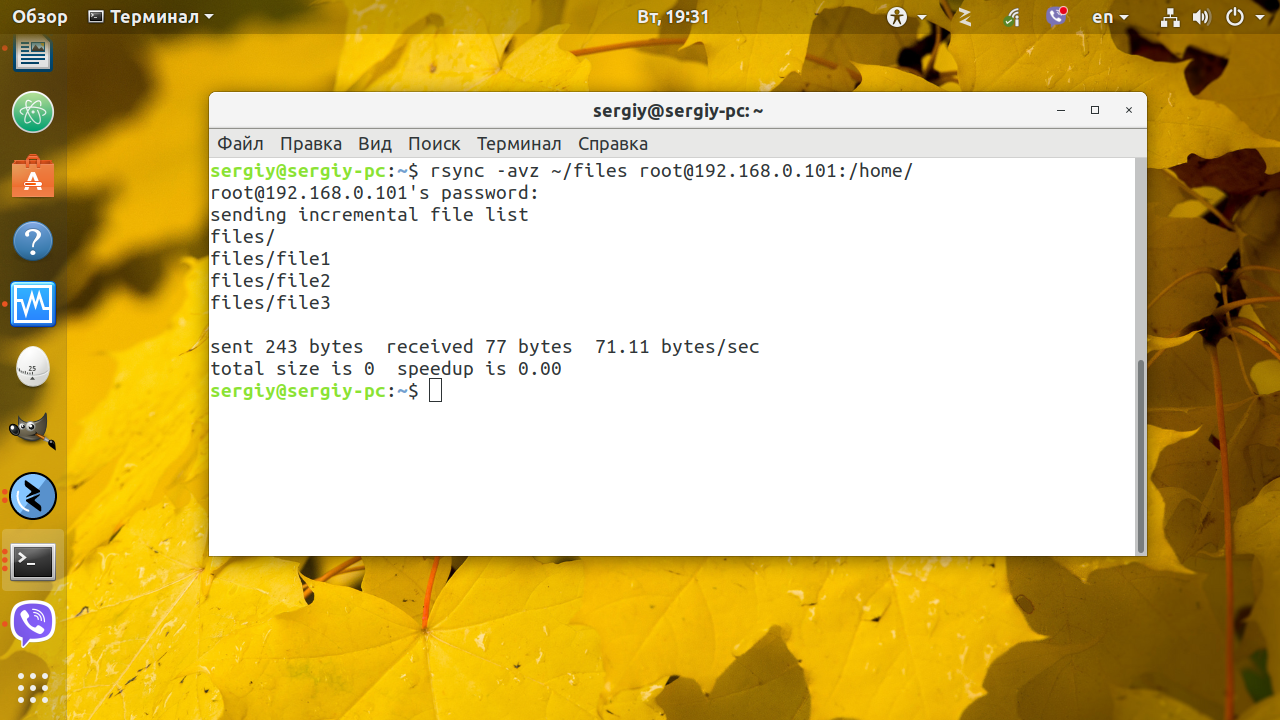Click the rsync -avz command text
Image resolution: width=1280 pixels, height=720 pixels.
[x=671, y=171]
